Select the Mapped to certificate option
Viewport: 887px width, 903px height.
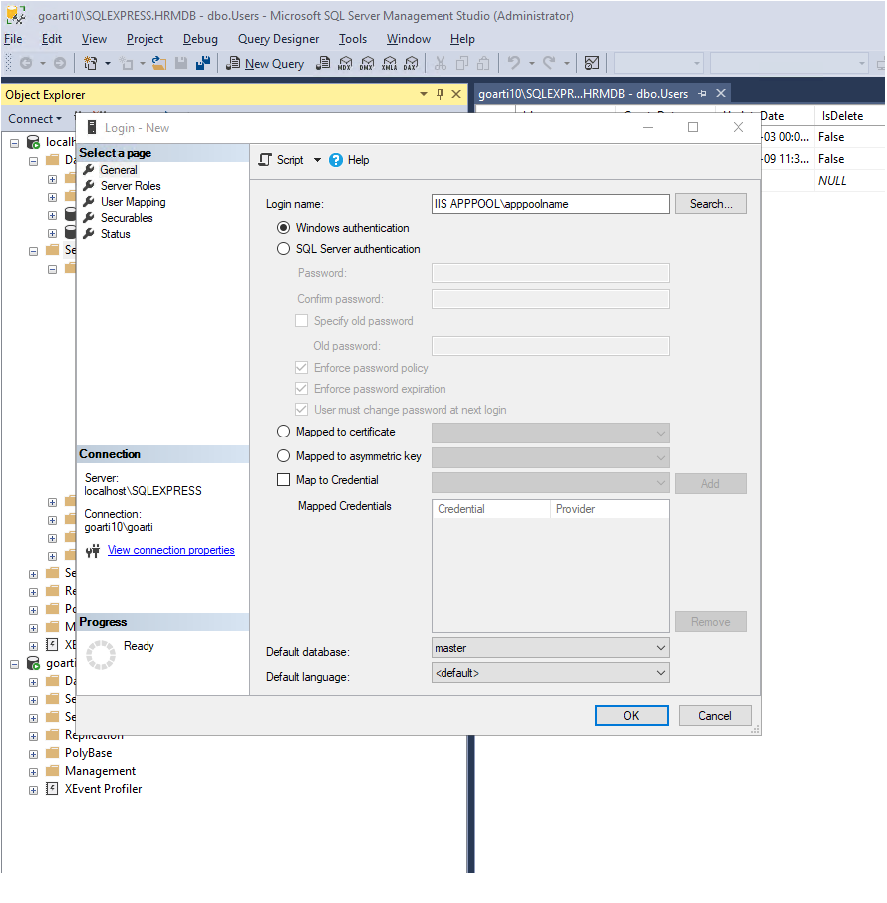coord(283,431)
